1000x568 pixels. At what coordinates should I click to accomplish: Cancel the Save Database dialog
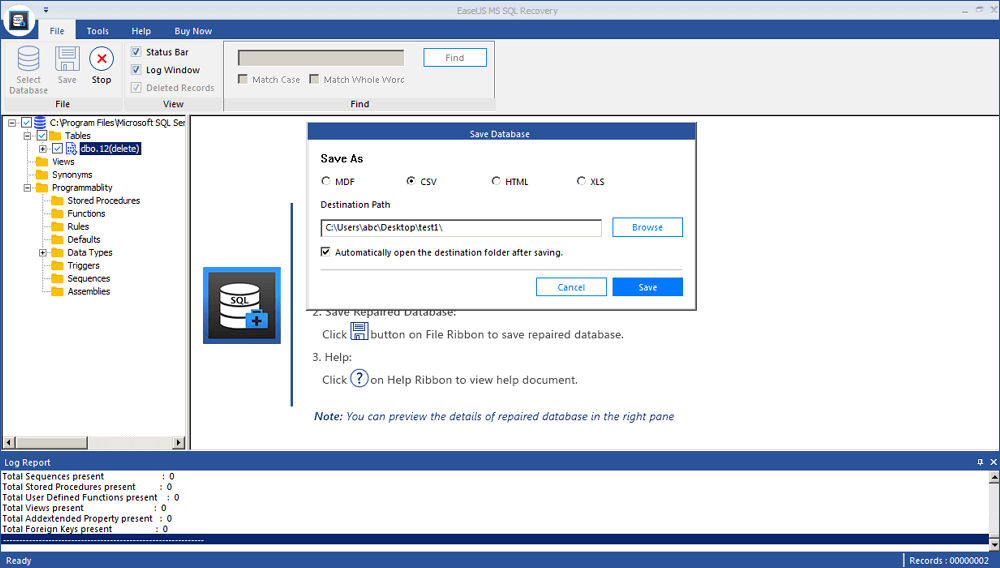coord(571,287)
